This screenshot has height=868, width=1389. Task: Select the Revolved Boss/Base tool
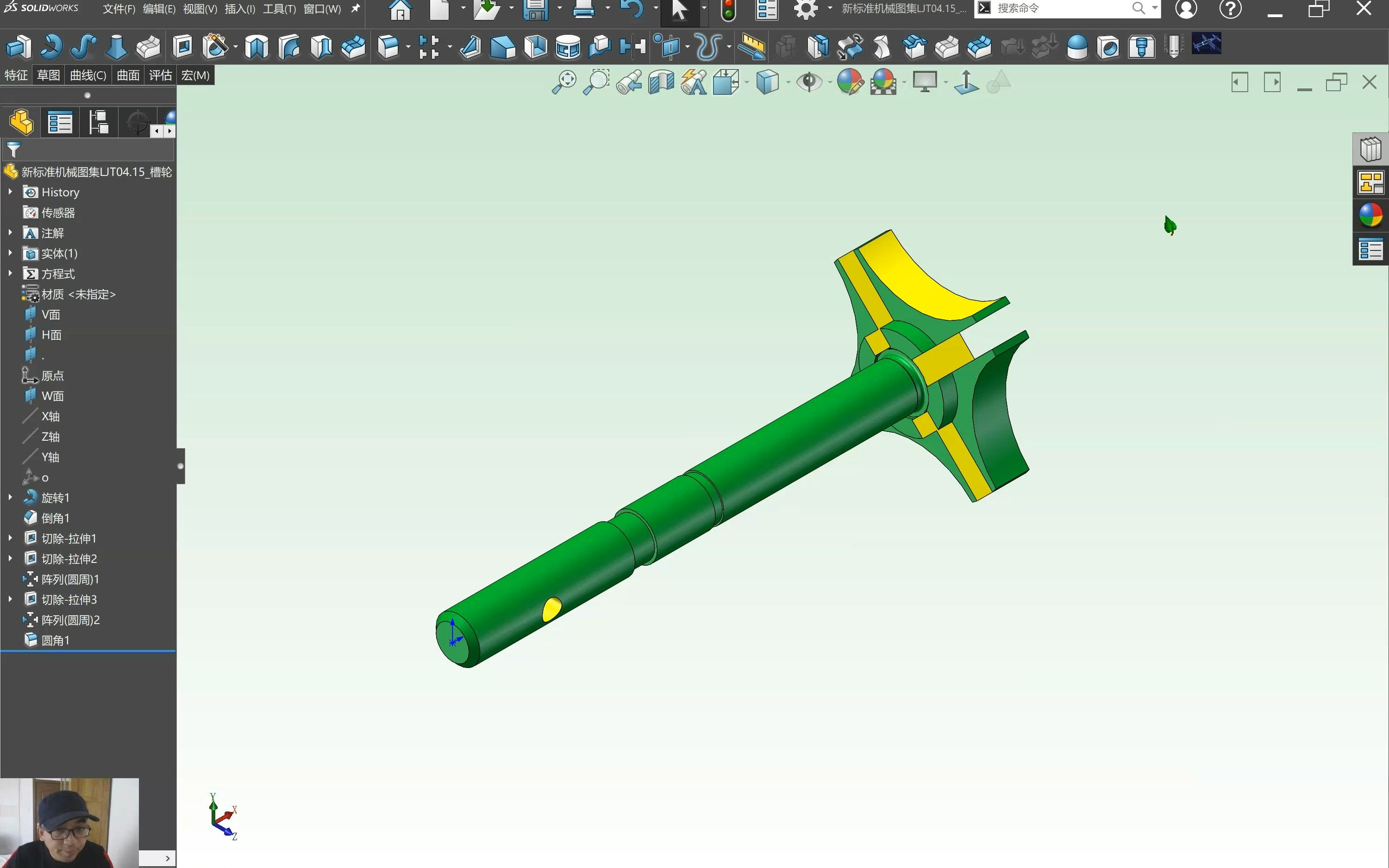pyautogui.click(x=51, y=46)
